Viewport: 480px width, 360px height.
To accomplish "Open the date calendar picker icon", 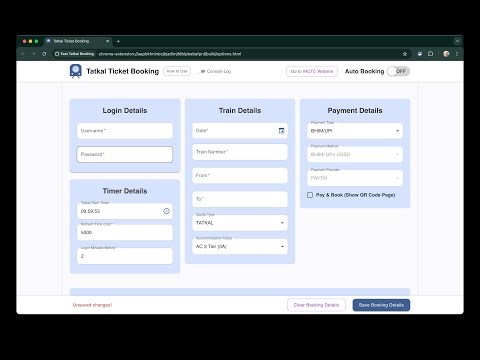I will coord(281,131).
